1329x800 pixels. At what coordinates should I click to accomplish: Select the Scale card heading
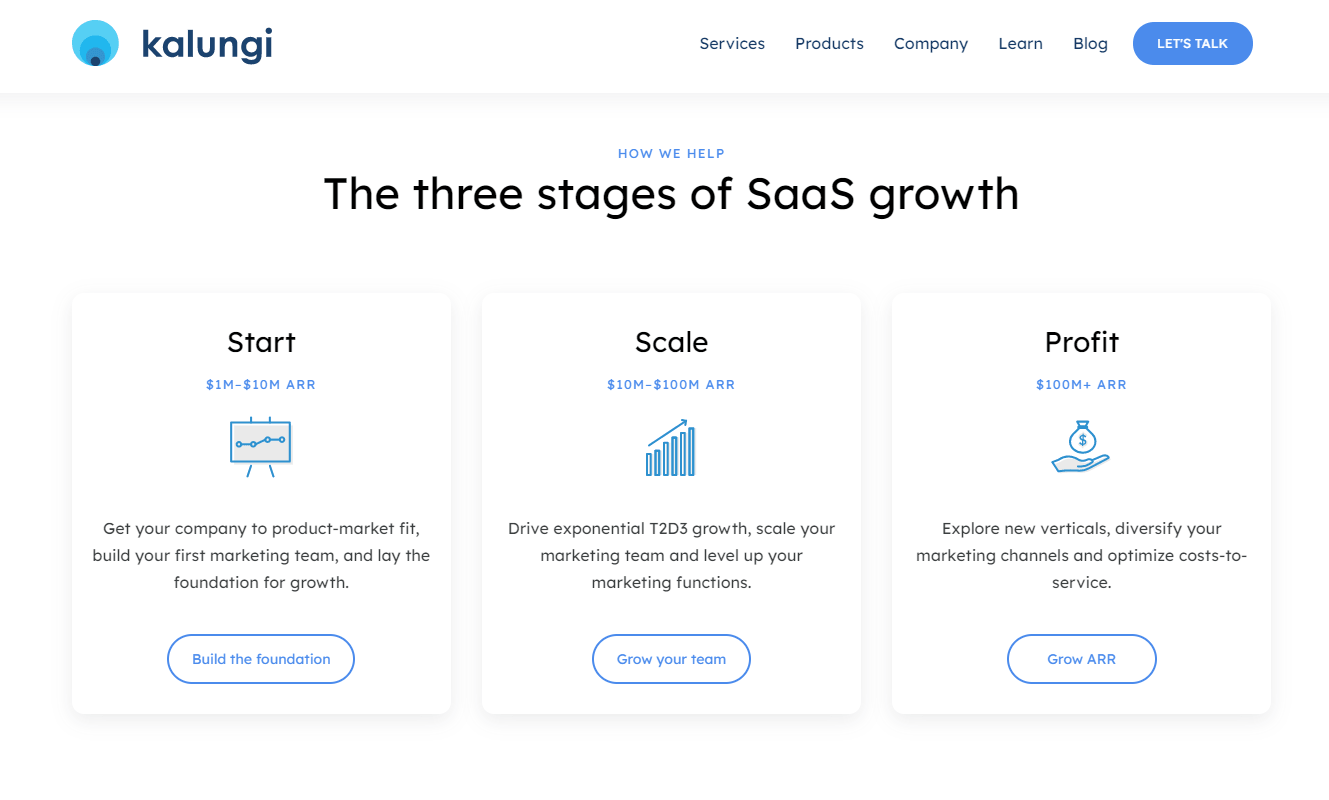click(x=671, y=342)
